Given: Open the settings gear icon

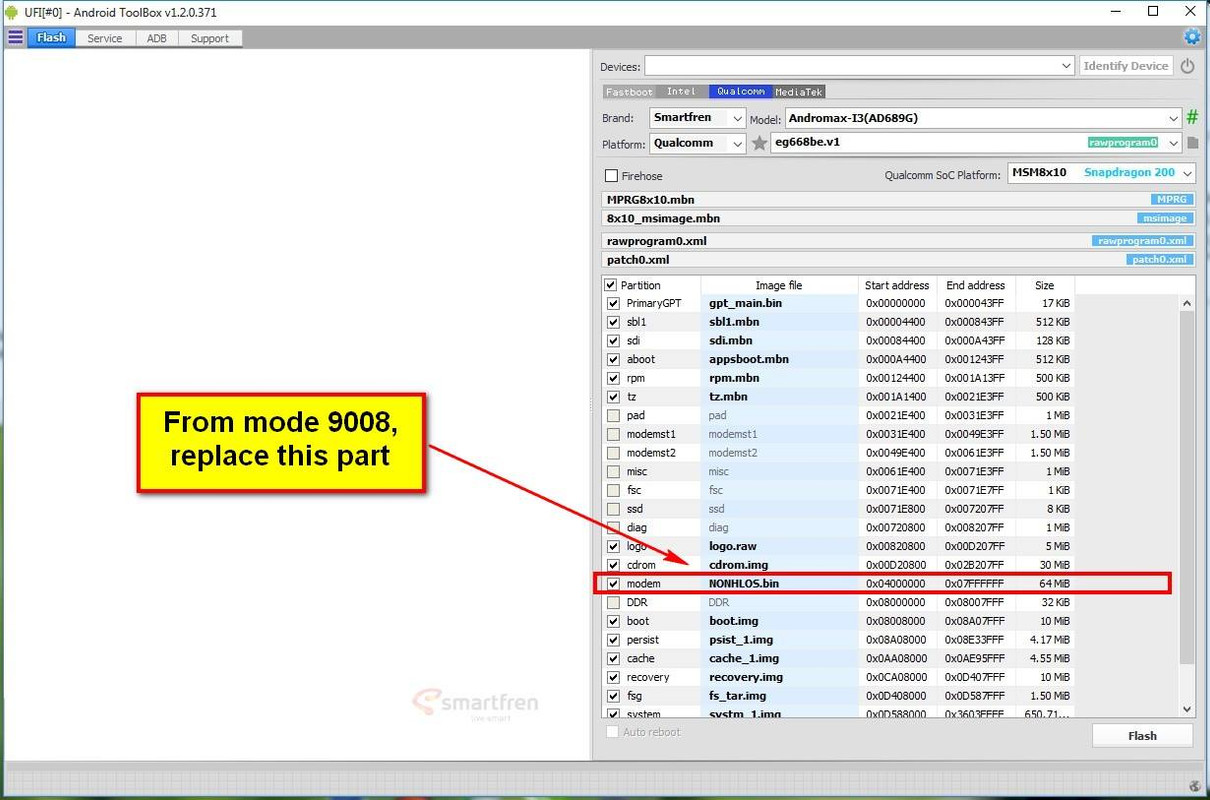Looking at the screenshot, I should click(1191, 37).
